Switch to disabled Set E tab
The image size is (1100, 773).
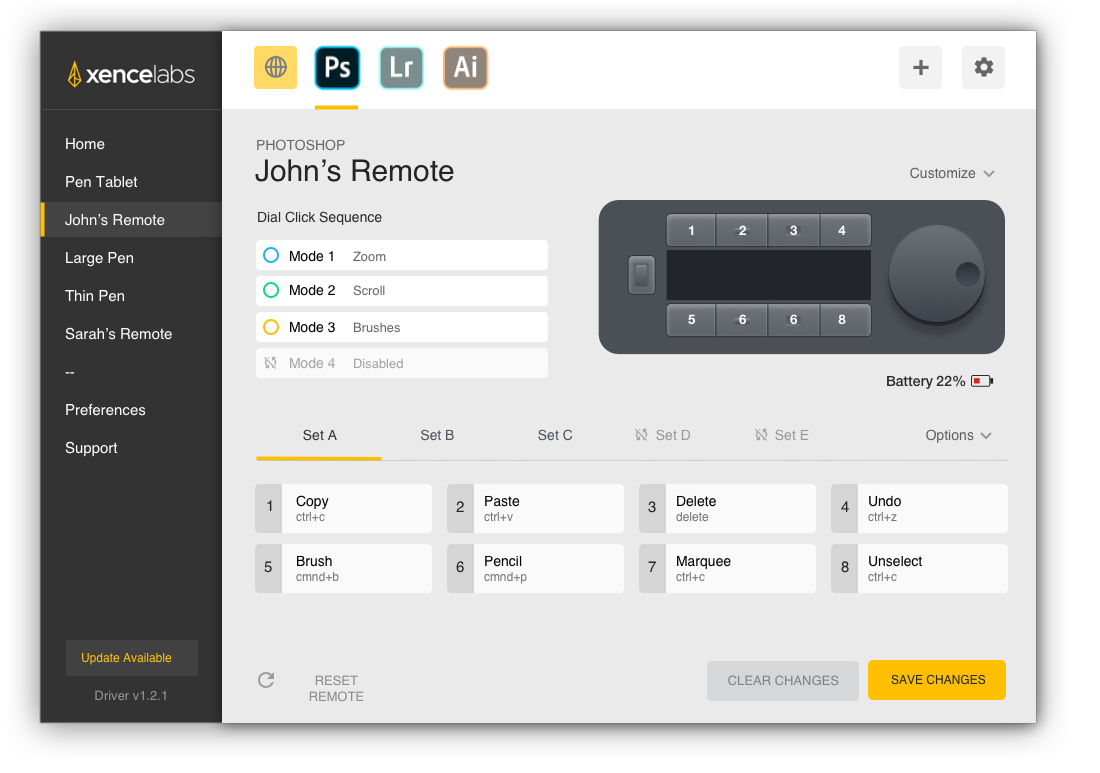(x=782, y=436)
